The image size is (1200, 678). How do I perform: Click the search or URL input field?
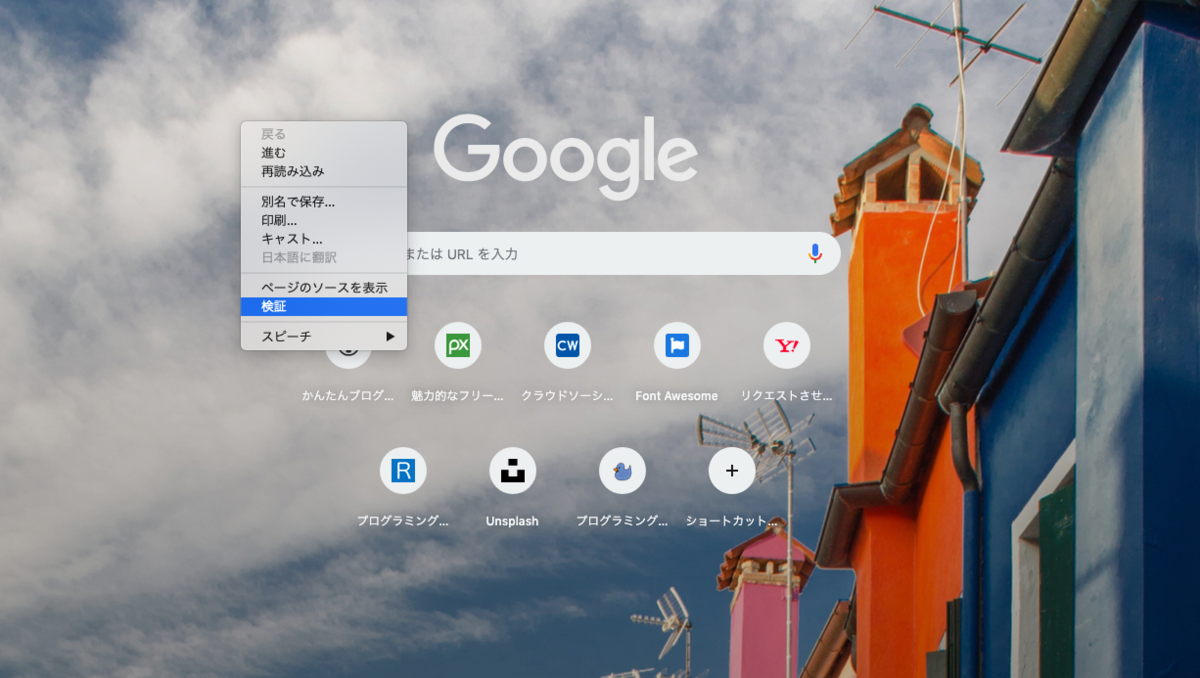point(600,253)
